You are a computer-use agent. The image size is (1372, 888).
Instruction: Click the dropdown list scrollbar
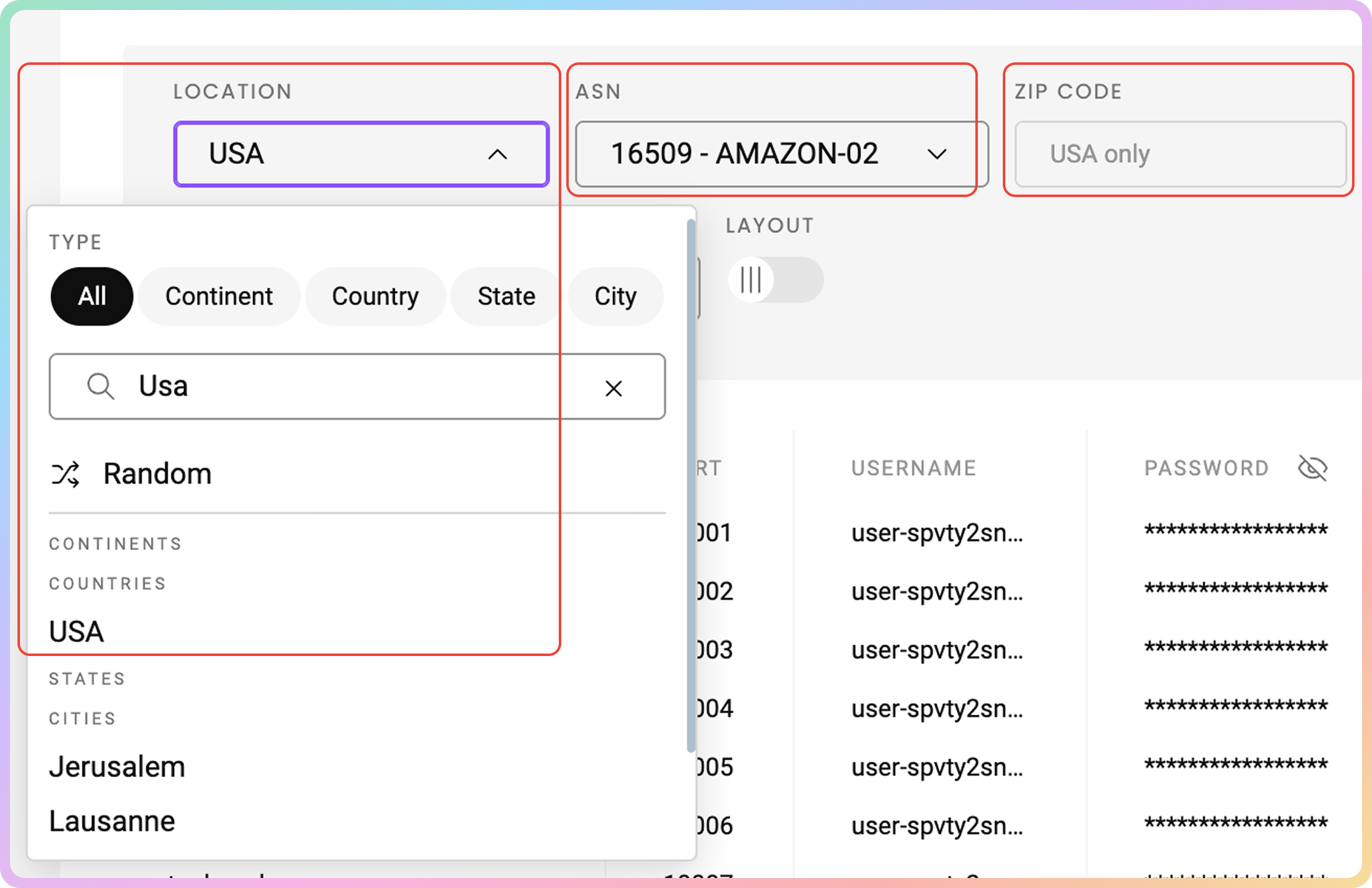coord(690,486)
